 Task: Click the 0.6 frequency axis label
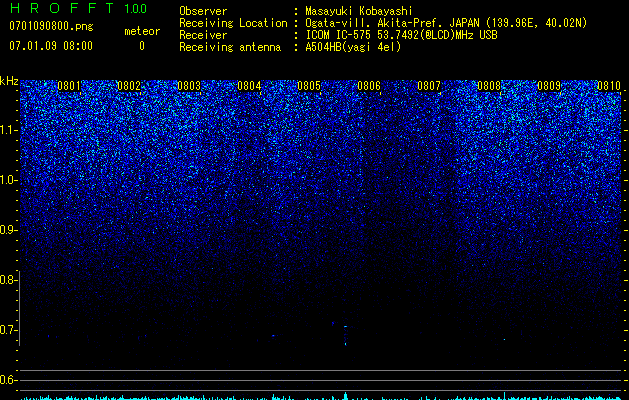point(8,380)
